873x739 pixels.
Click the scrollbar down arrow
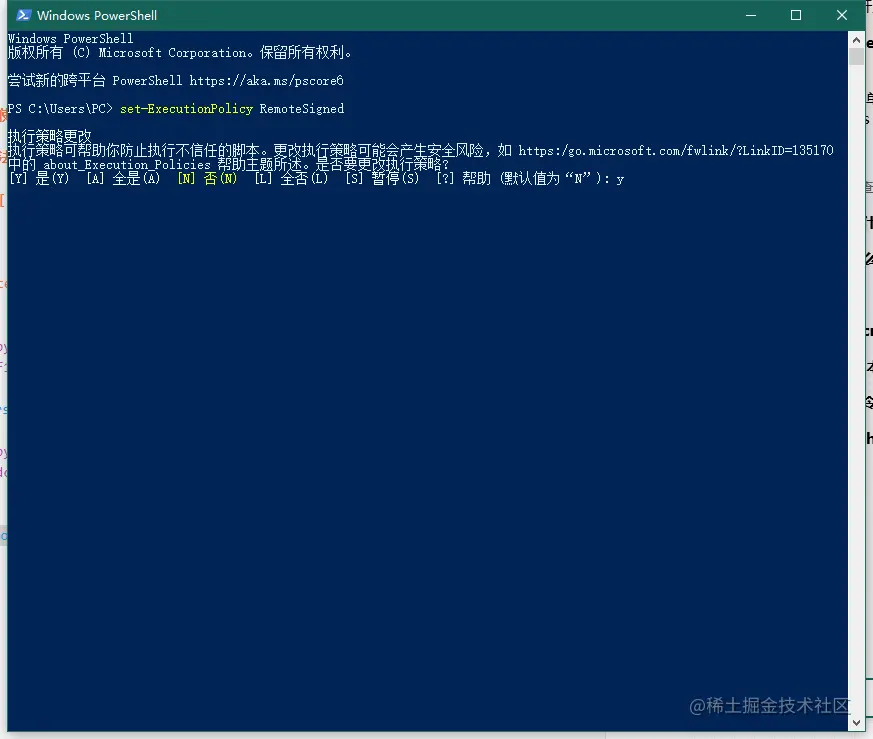(x=856, y=723)
